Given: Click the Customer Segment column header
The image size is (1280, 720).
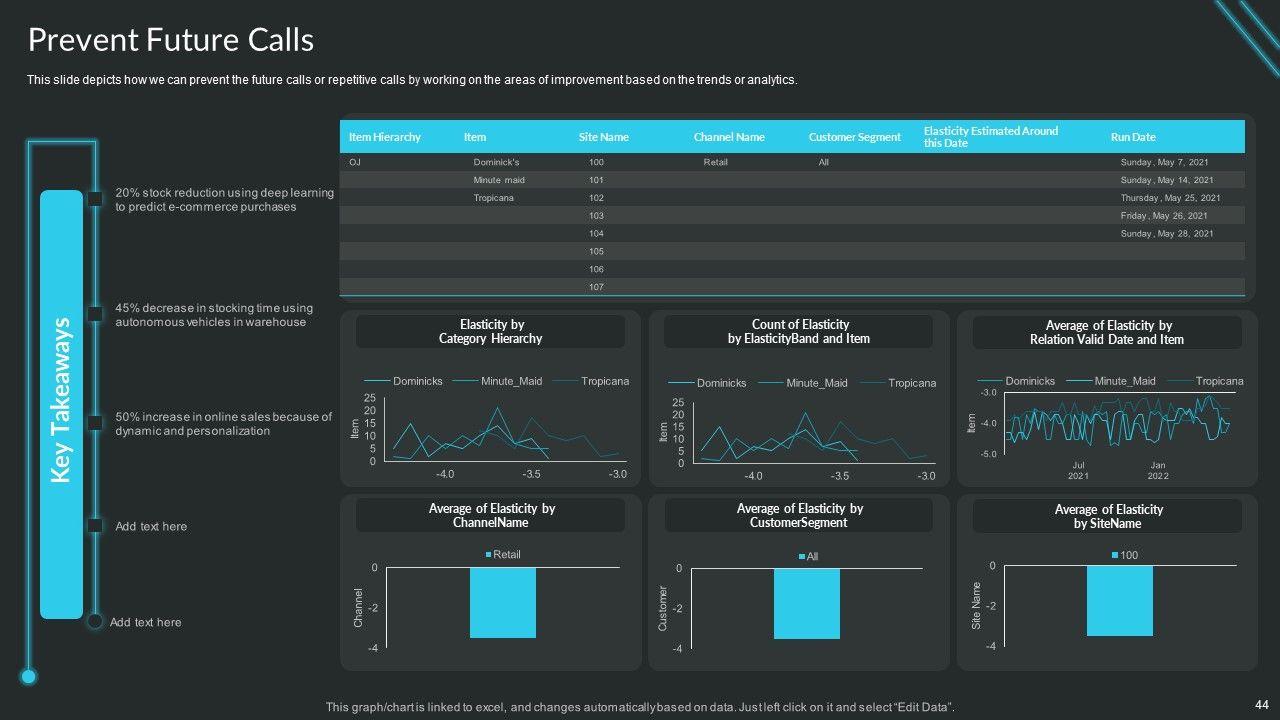Looking at the screenshot, I should pyautogui.click(x=854, y=137).
